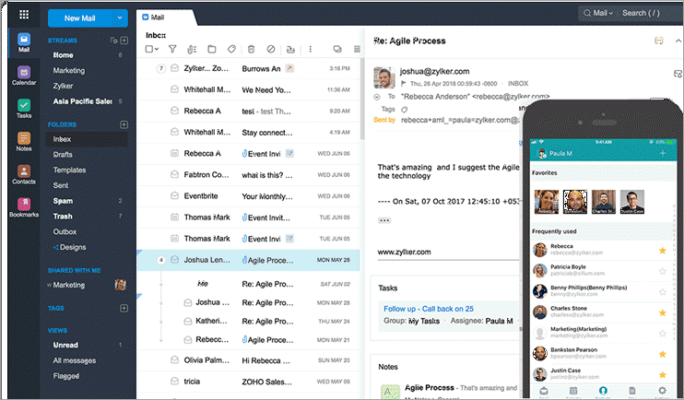Click the www.zylker.com link in the email
The height and width of the screenshot is (400, 684).
[x=404, y=252]
